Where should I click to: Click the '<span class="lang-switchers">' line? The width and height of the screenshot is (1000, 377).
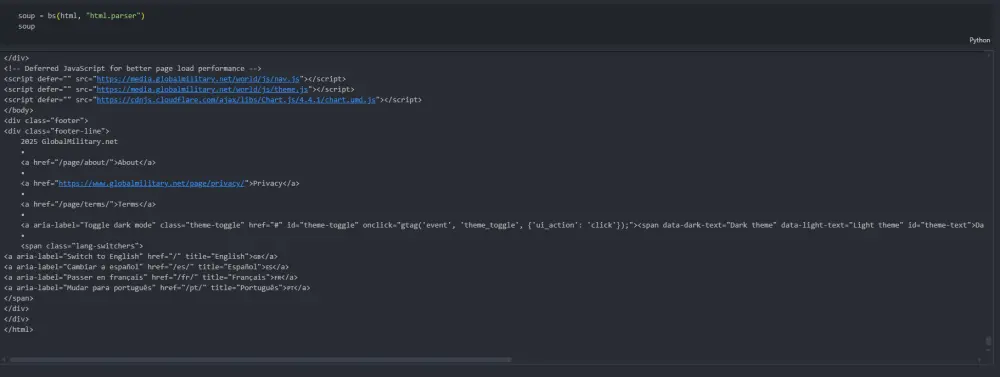(82, 246)
